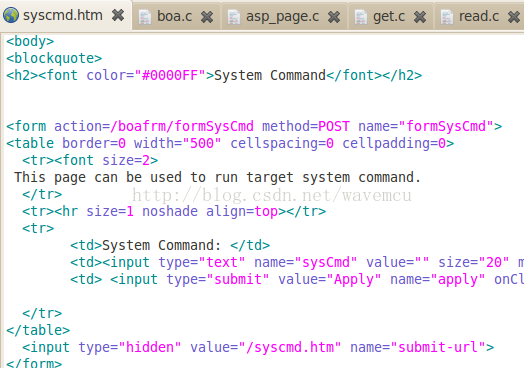Click the type="submit" attribute

[218, 280]
